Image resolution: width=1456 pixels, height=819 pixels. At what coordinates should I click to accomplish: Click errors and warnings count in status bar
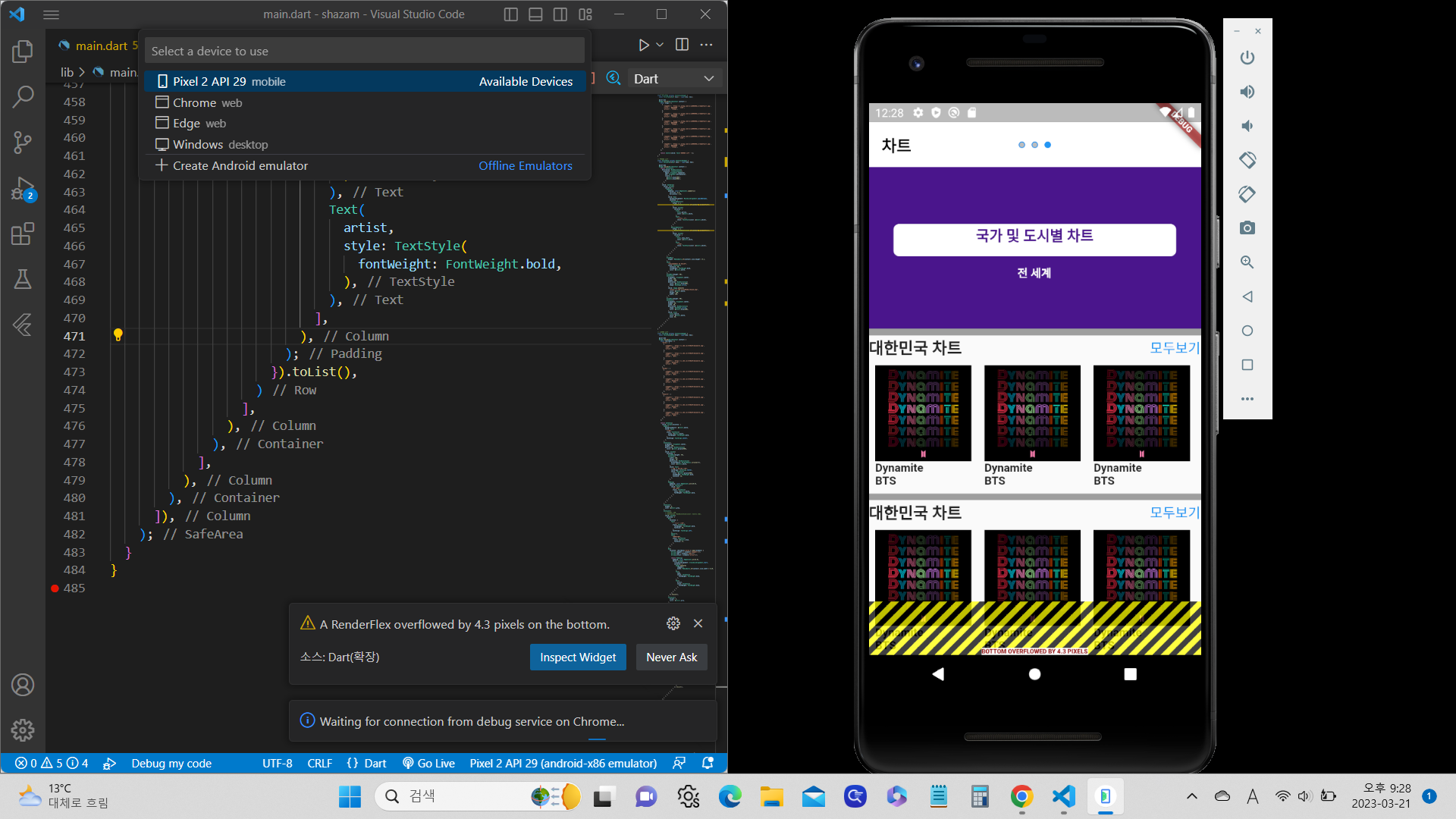[x=52, y=763]
